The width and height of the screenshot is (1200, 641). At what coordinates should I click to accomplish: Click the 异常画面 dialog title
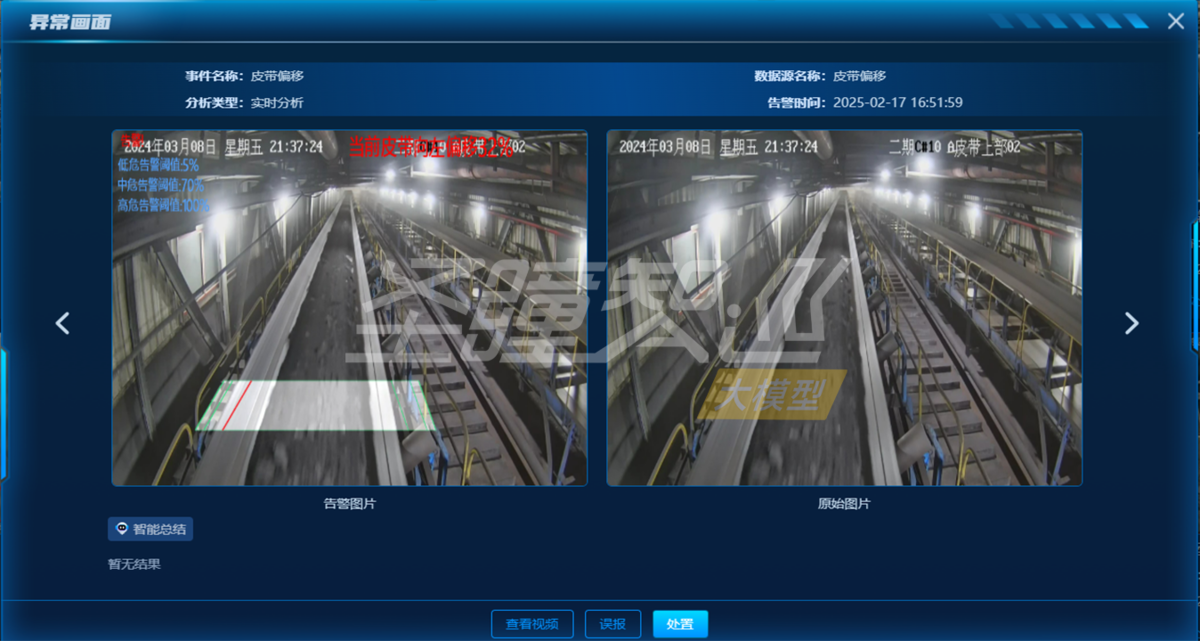(x=69, y=22)
